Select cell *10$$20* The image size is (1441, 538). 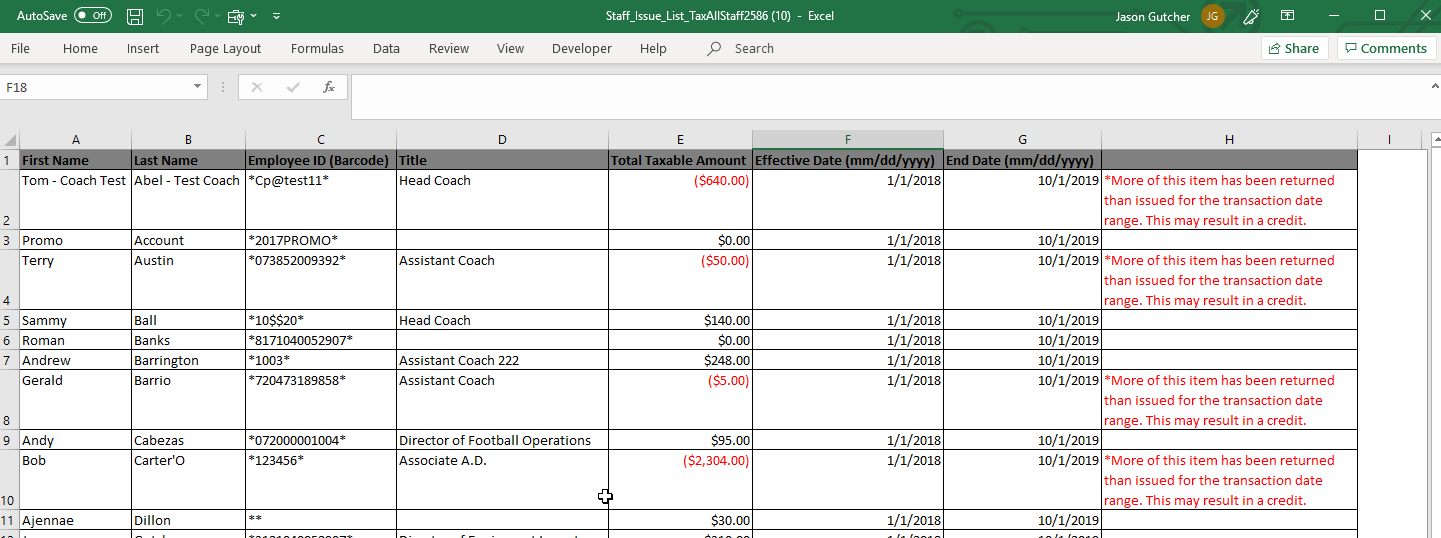(321, 320)
